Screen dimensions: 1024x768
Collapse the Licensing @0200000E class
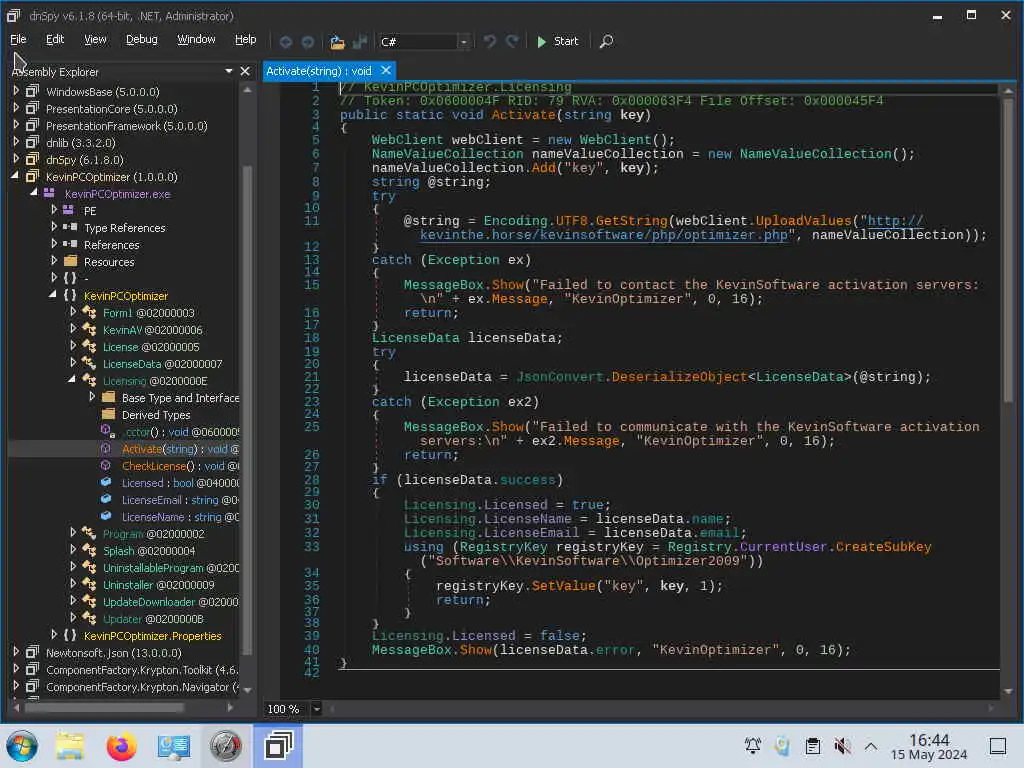(x=72, y=380)
